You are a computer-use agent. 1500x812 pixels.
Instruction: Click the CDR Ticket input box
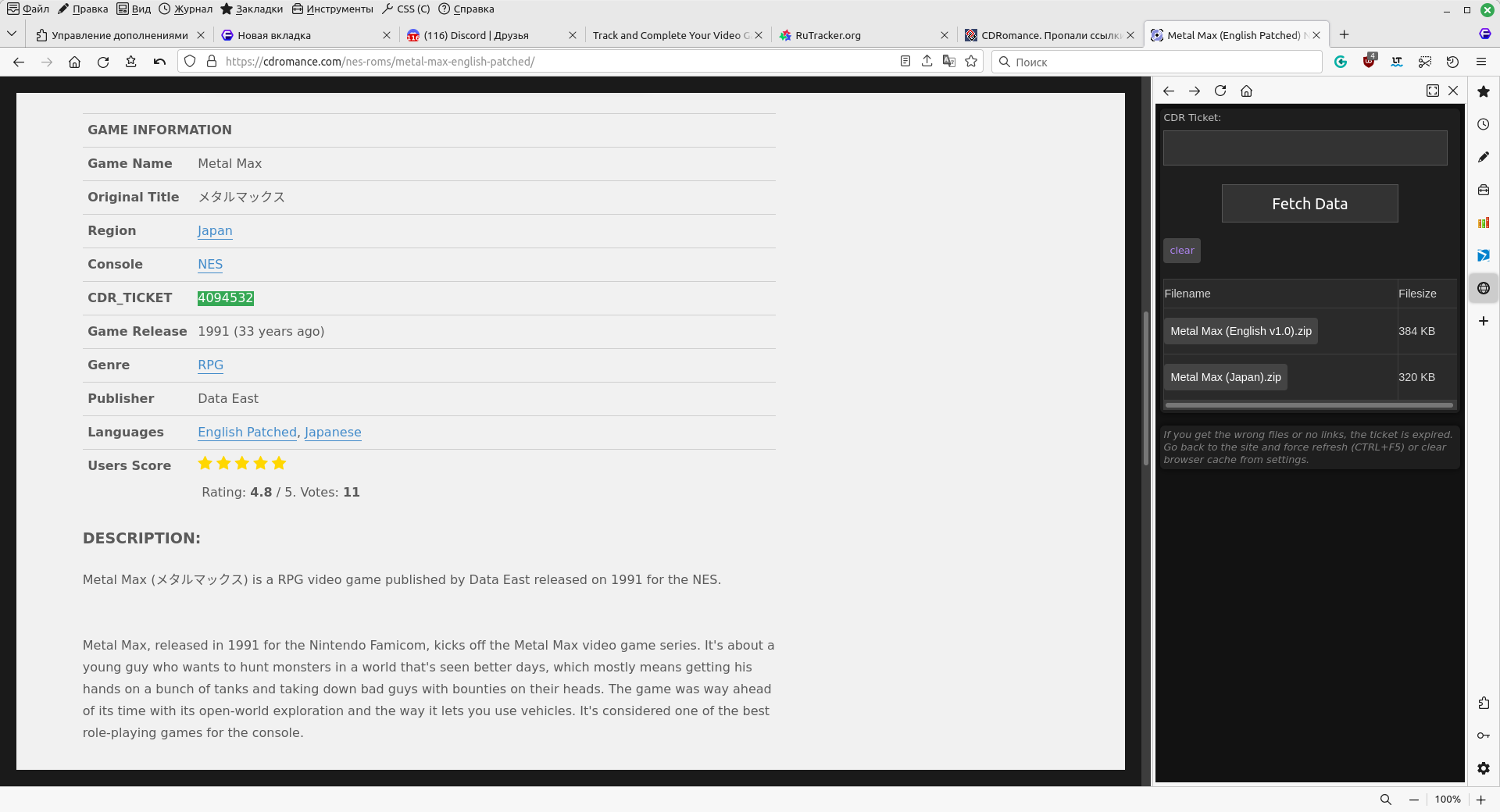coord(1305,148)
